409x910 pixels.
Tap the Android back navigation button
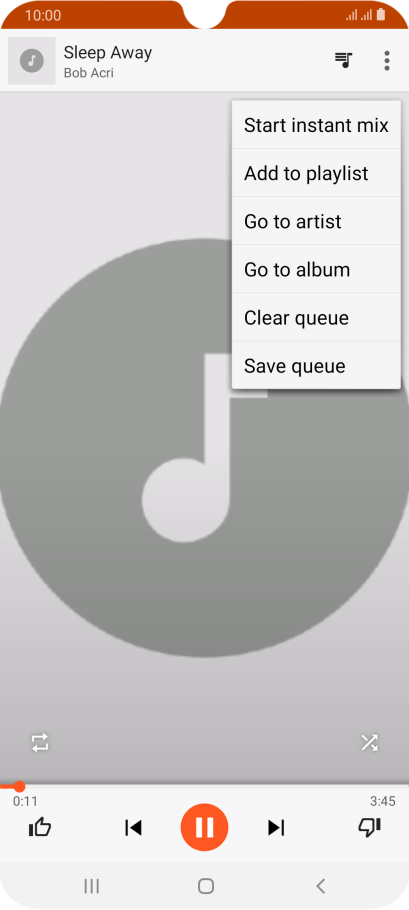320,886
